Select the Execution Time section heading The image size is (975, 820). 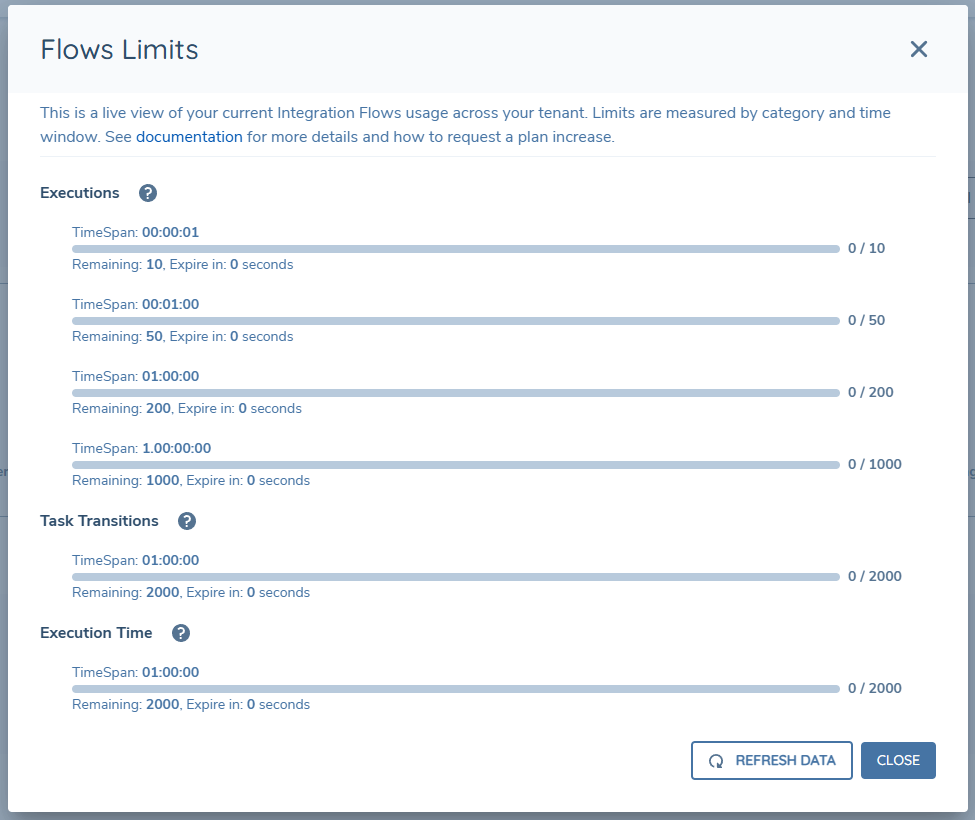[x=96, y=633]
